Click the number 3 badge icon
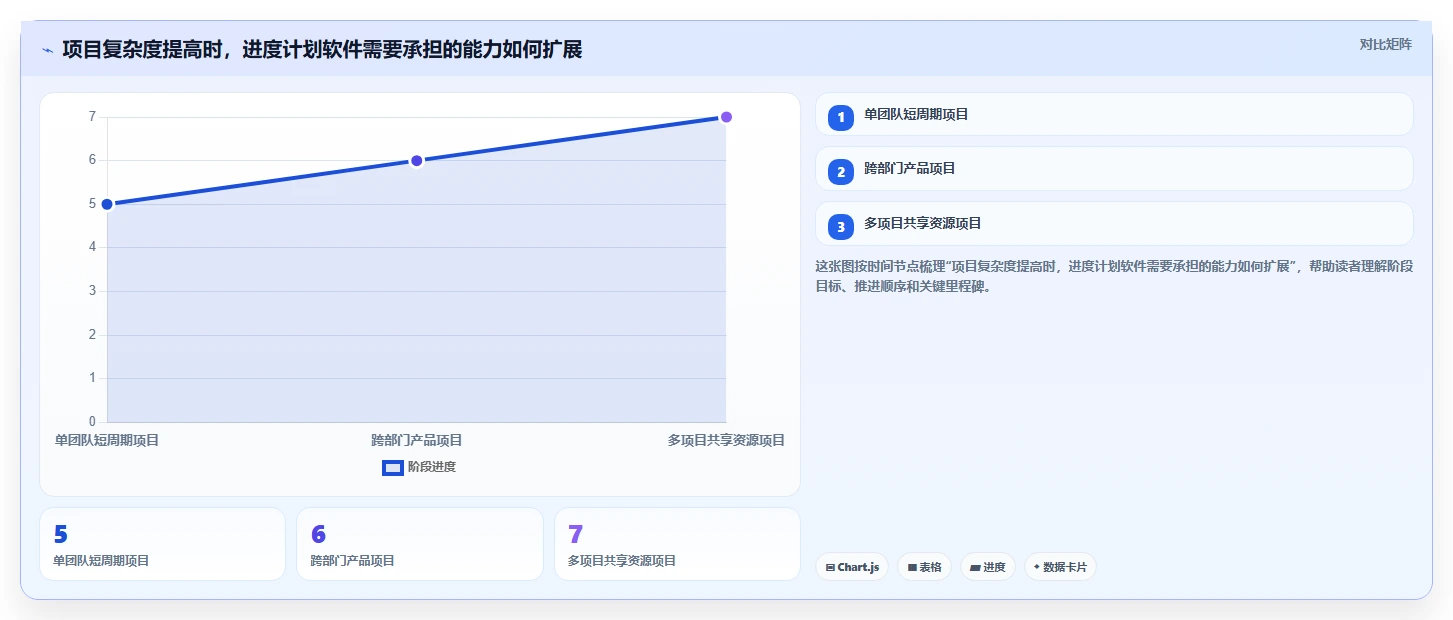 click(x=841, y=226)
